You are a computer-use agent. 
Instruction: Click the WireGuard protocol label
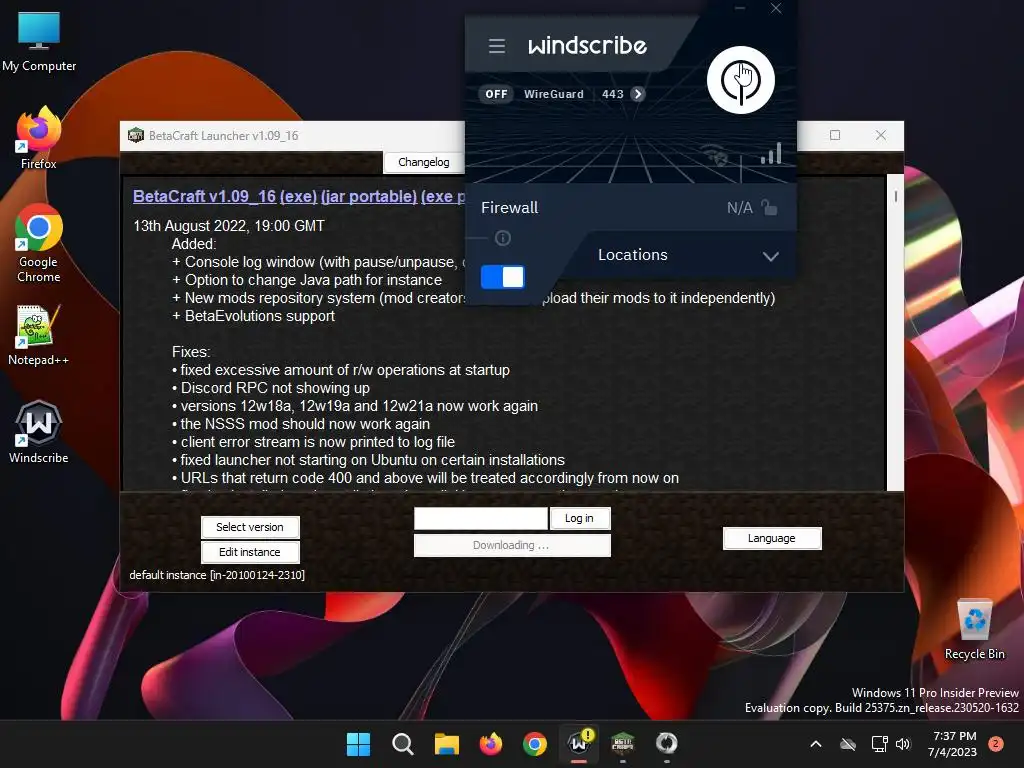(x=554, y=94)
